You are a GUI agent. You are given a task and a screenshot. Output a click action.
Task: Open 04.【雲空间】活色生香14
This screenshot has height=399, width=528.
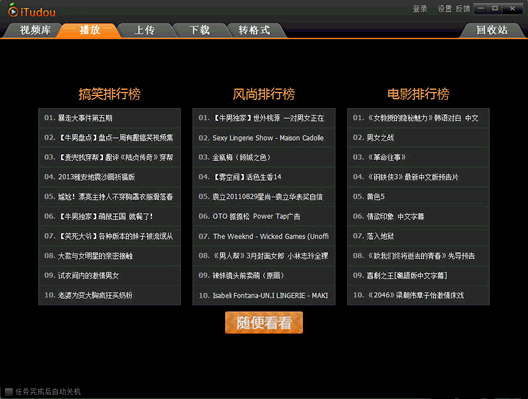point(264,177)
